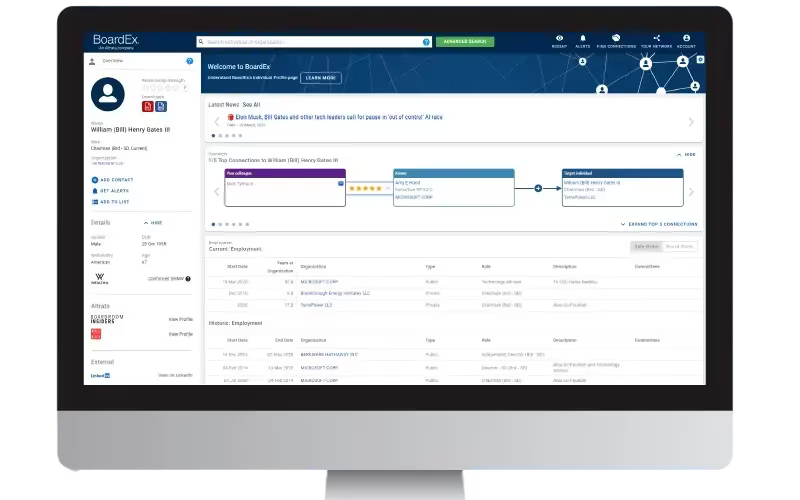Screen dimensions: 800x500
Task: Click the Wealth-X logo
Action: coord(99,279)
